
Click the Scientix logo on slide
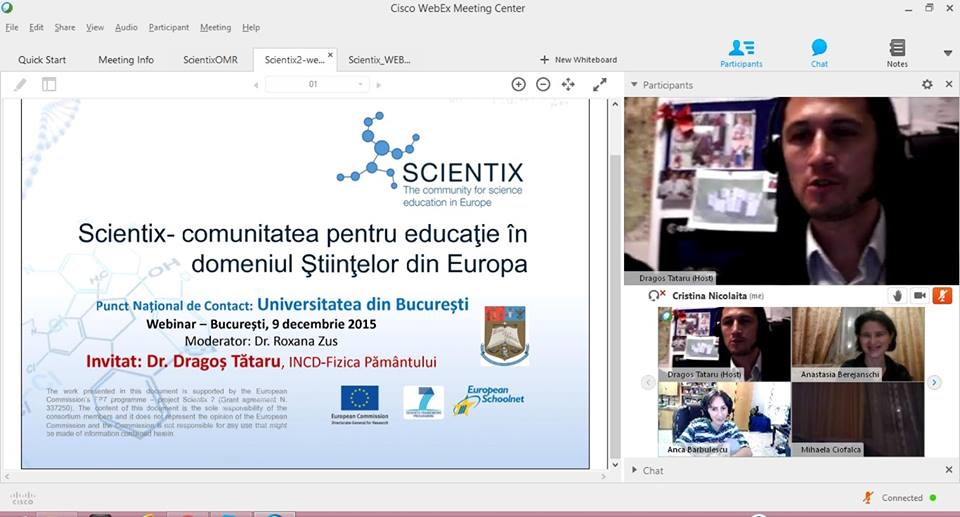tap(431, 159)
